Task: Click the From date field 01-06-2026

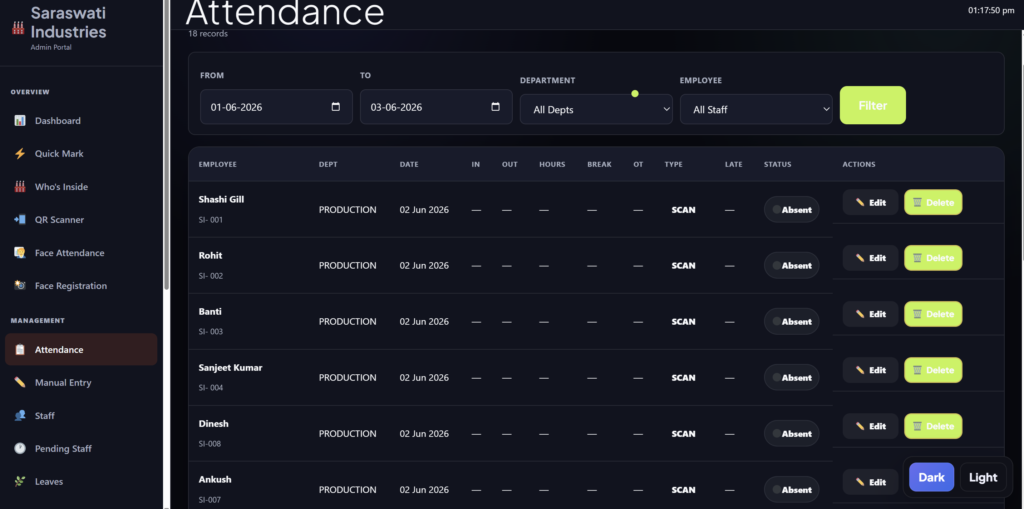Action: [276, 107]
